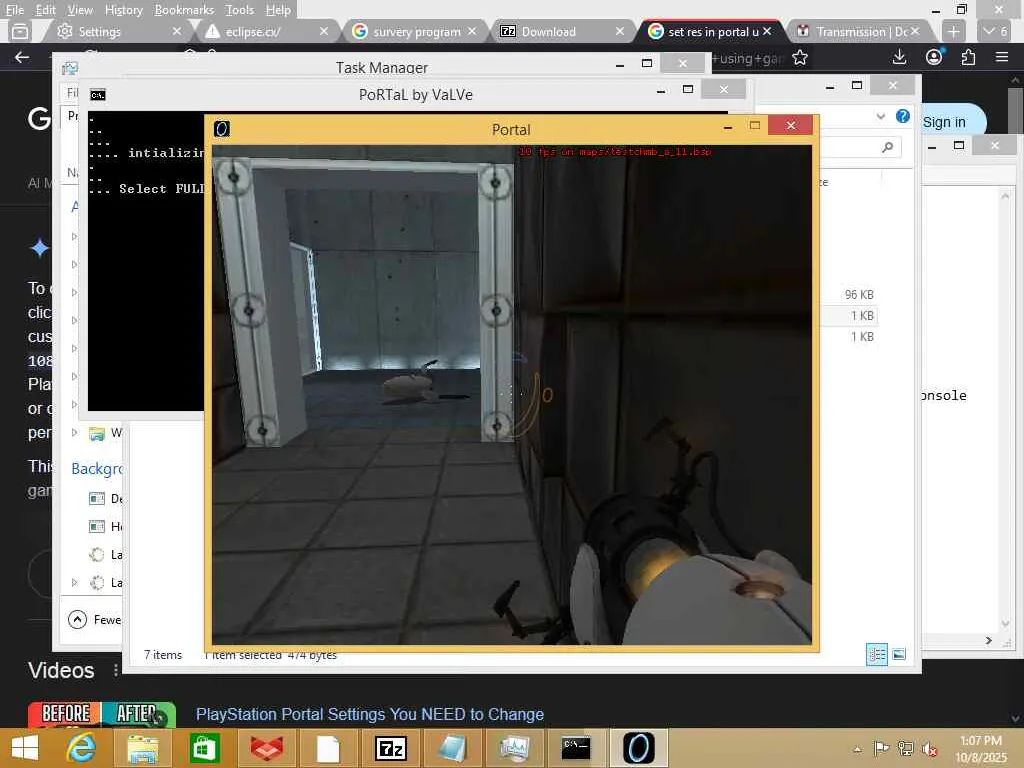1024x768 pixels.
Task: Switch to command prompt taskbar icon
Action: pos(576,748)
